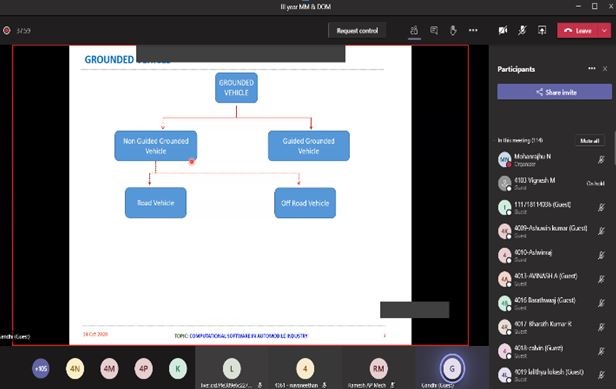This screenshot has width=616, height=389.
Task: Toggle the camera on or off
Action: [x=502, y=30]
